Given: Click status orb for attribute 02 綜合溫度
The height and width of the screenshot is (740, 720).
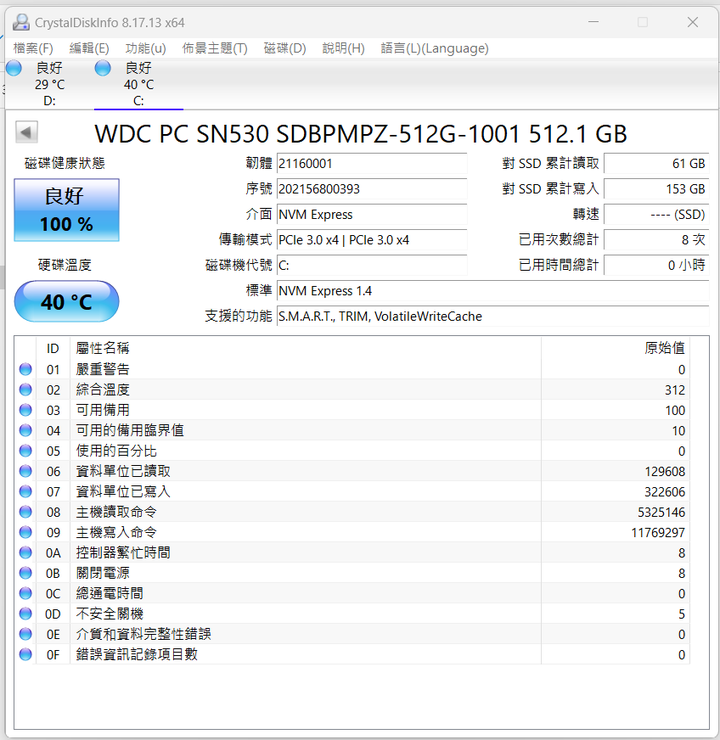Looking at the screenshot, I should 25,389.
